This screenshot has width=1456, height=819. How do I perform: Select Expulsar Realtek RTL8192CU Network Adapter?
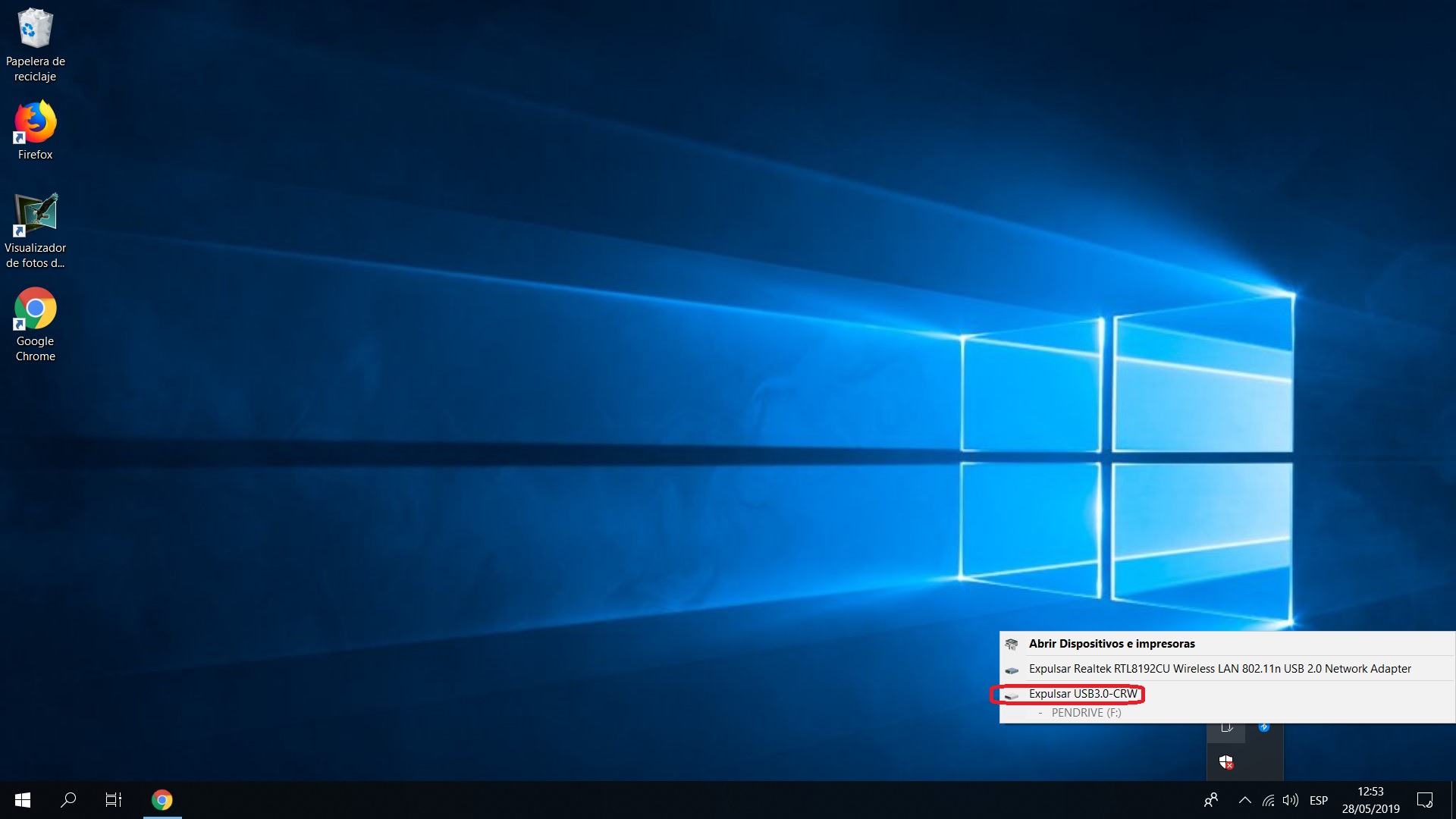point(1219,669)
